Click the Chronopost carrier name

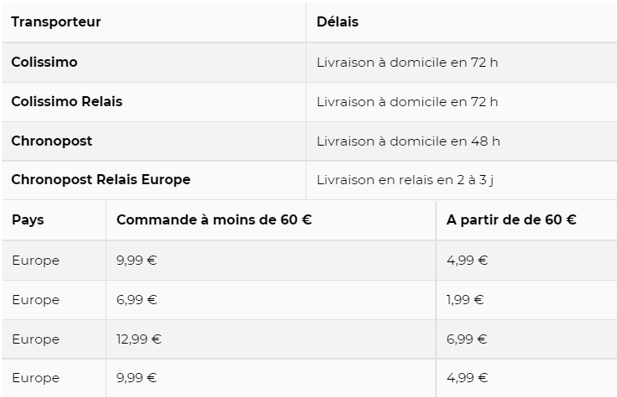[x=52, y=141]
